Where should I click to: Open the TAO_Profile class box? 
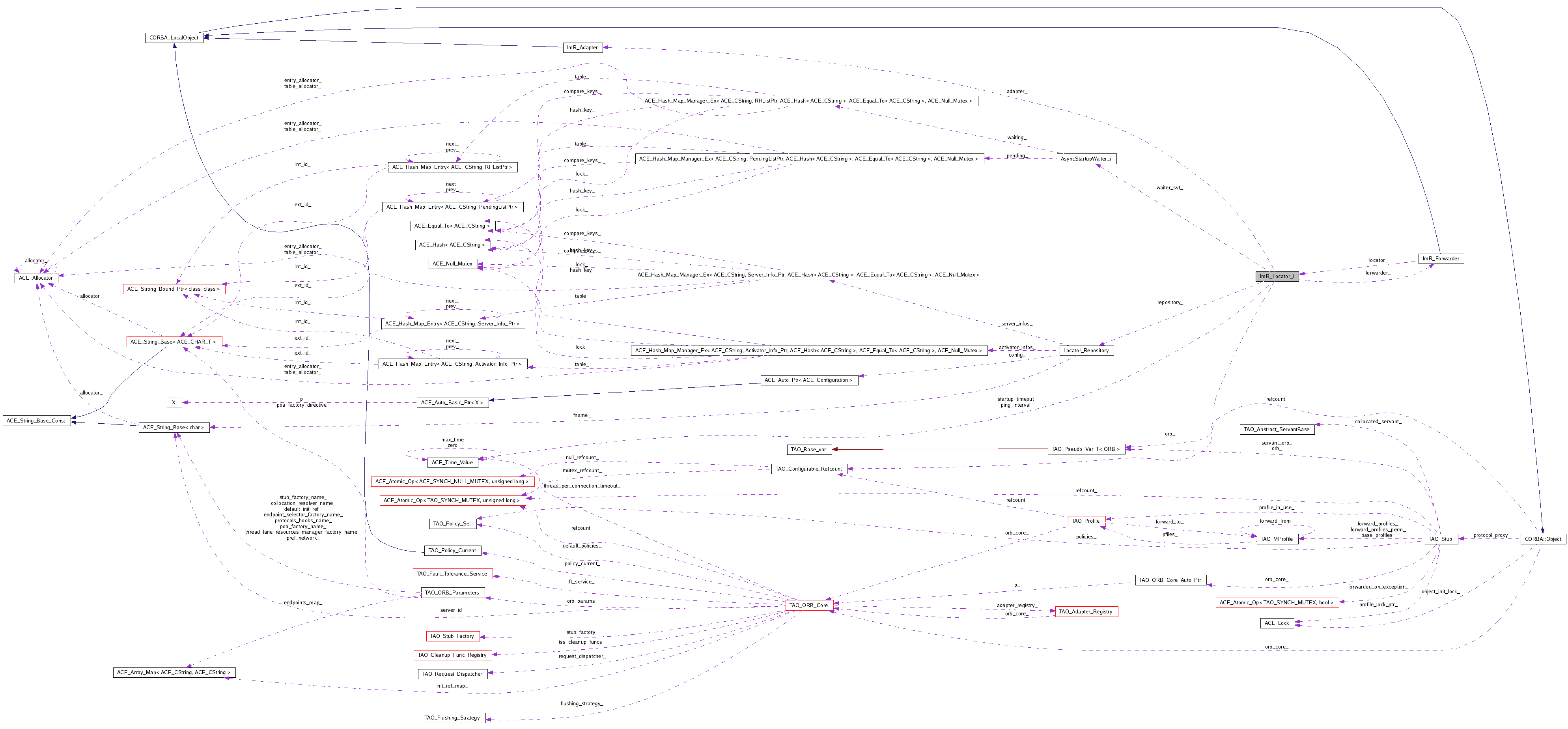coord(1085,521)
